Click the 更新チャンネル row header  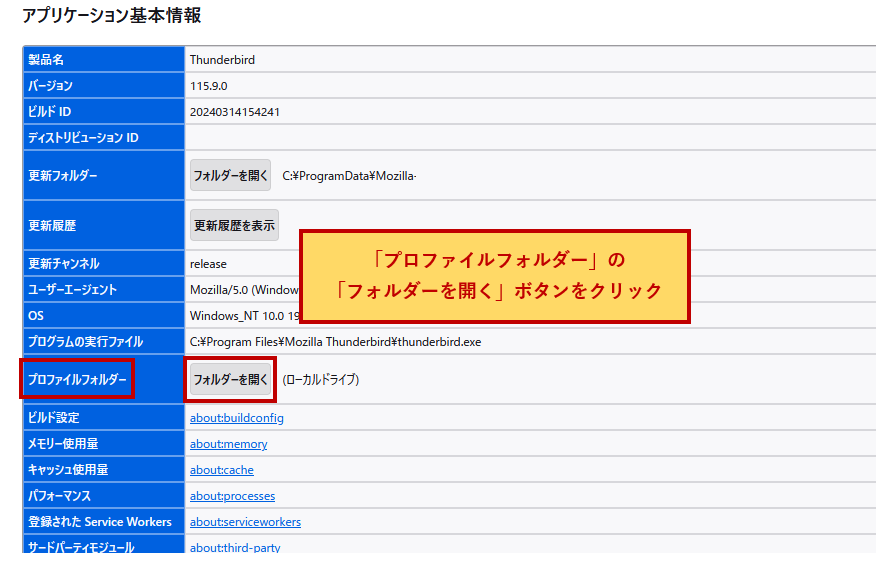pyautogui.click(x=104, y=264)
